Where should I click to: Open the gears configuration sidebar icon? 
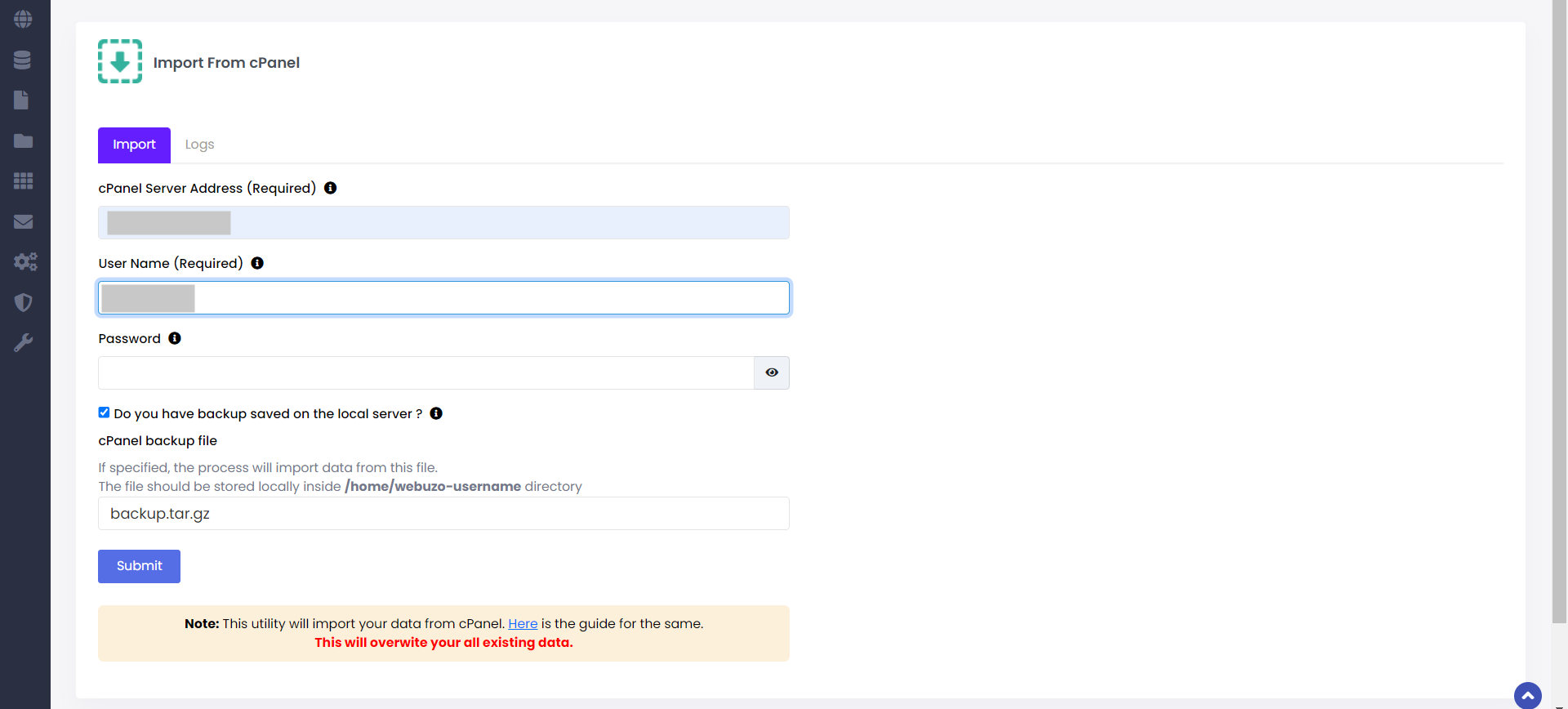pyautogui.click(x=25, y=261)
